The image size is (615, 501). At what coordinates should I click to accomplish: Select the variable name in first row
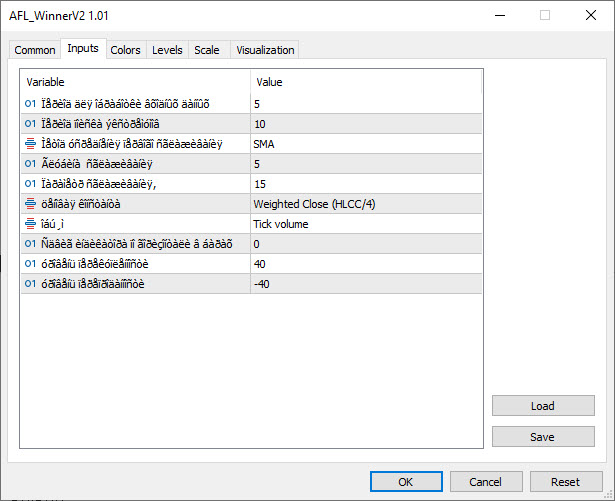[x=125, y=104]
